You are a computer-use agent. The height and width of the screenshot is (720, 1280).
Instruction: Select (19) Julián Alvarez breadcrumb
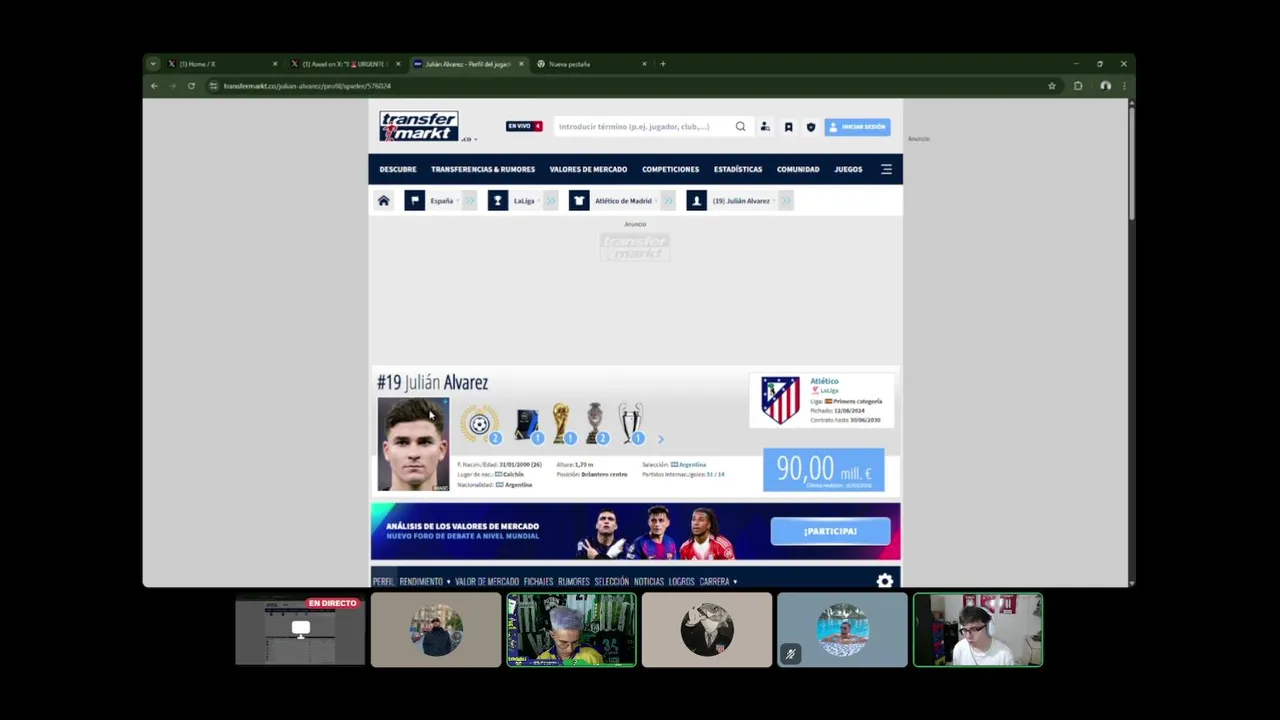741,201
